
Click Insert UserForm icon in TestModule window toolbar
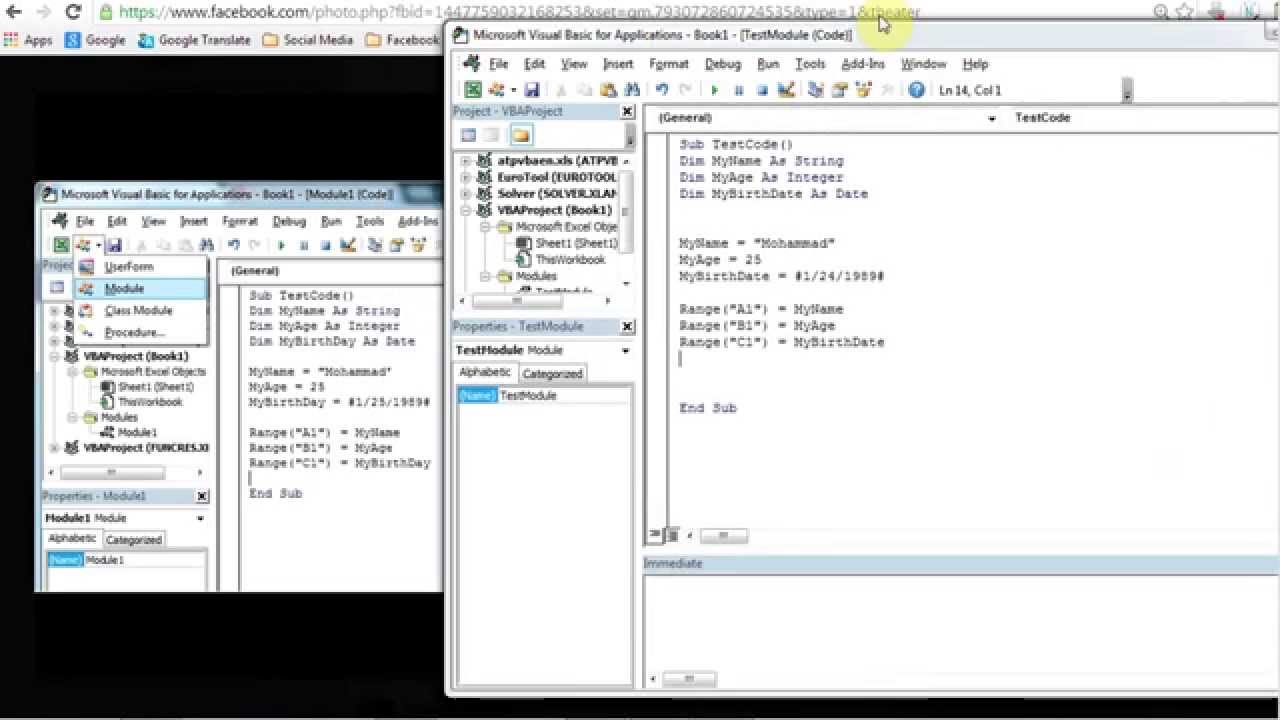pyautogui.click(x=496, y=90)
